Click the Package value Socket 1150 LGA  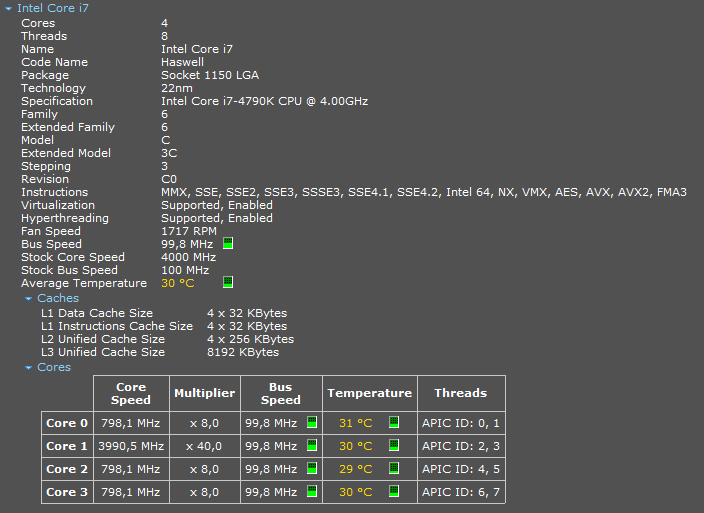click(x=210, y=75)
